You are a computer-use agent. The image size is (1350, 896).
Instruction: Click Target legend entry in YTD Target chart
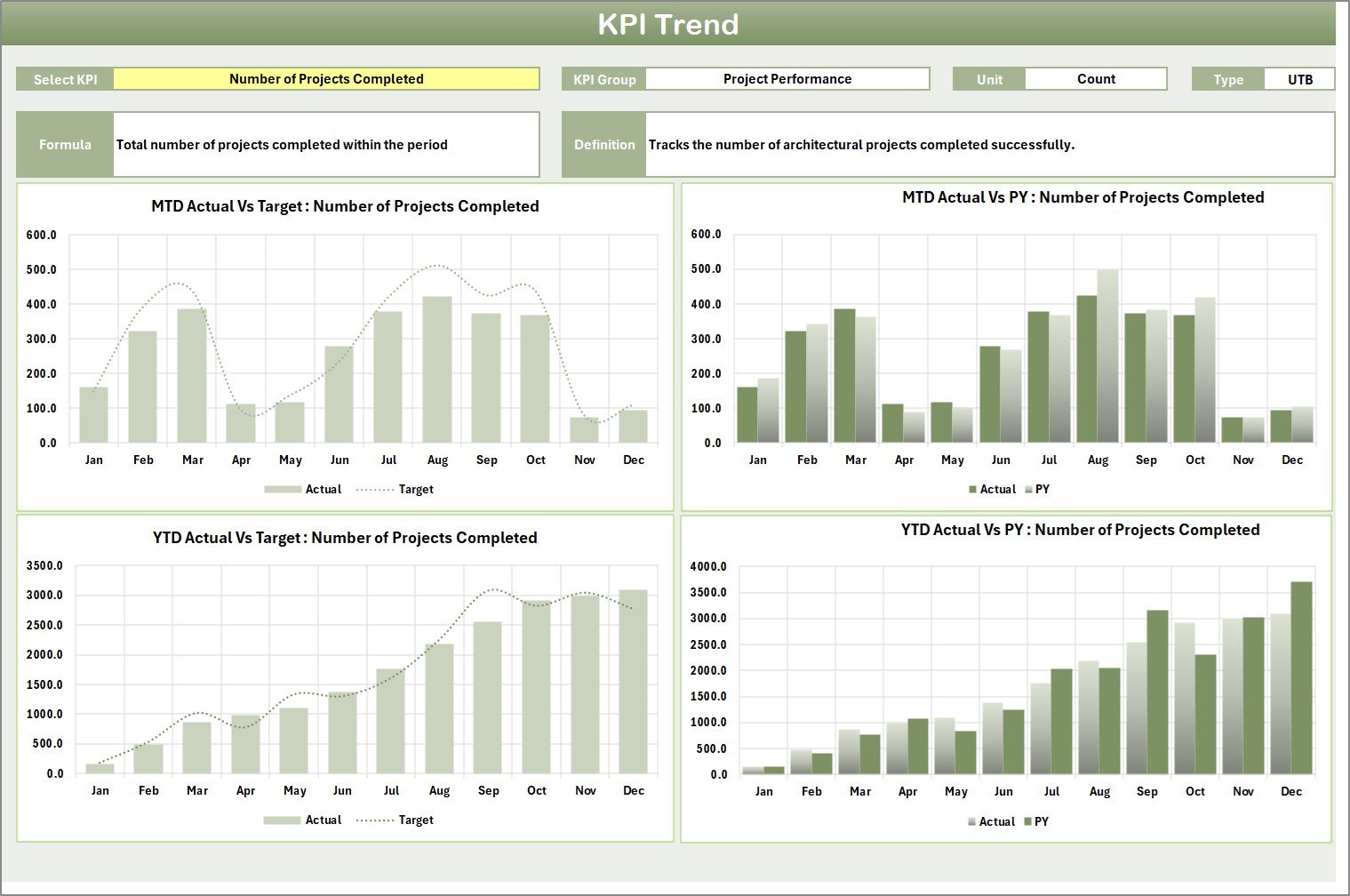415,820
